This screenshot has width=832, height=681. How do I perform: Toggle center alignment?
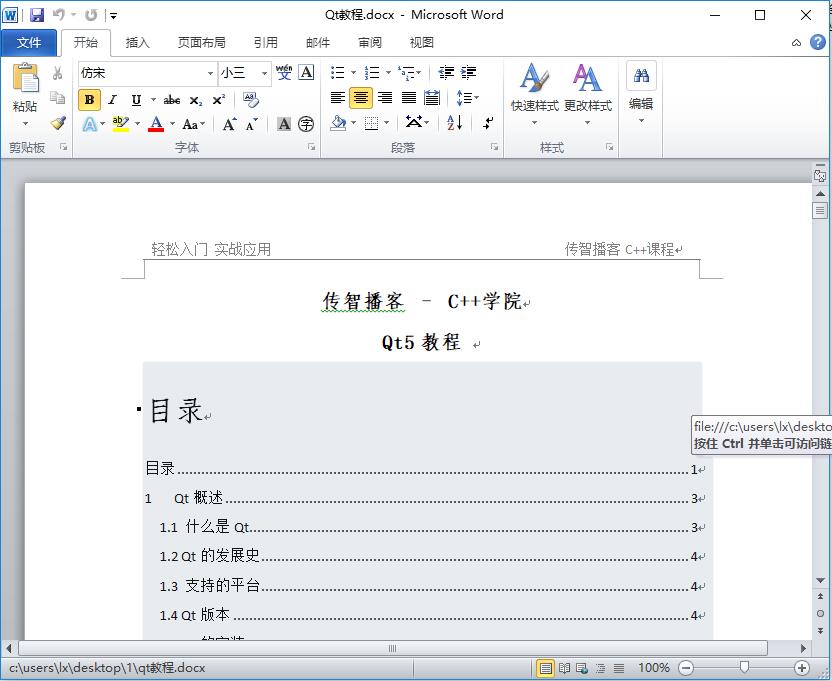(361, 98)
